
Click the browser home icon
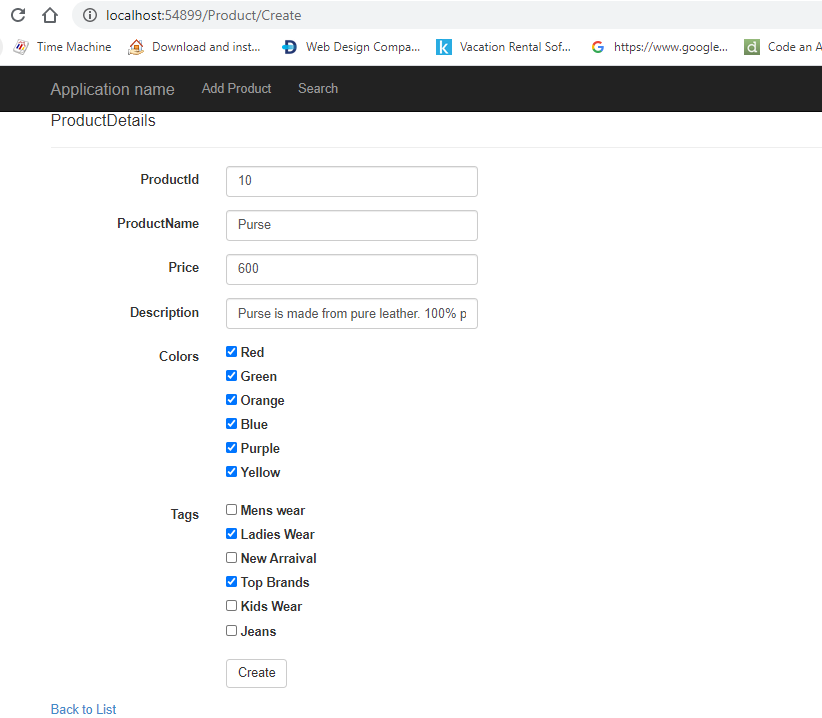pyautogui.click(x=50, y=15)
